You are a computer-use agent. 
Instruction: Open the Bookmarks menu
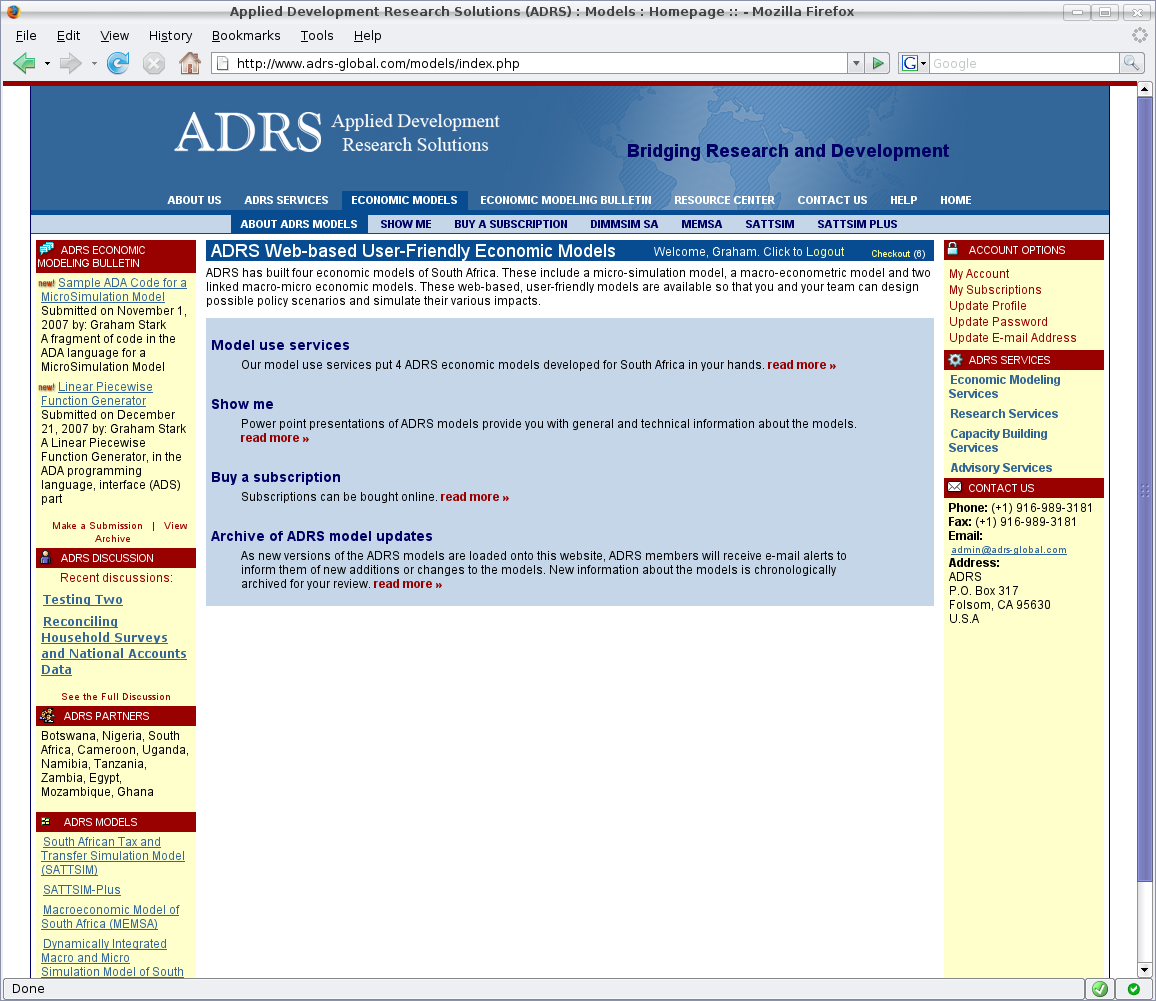(x=246, y=35)
